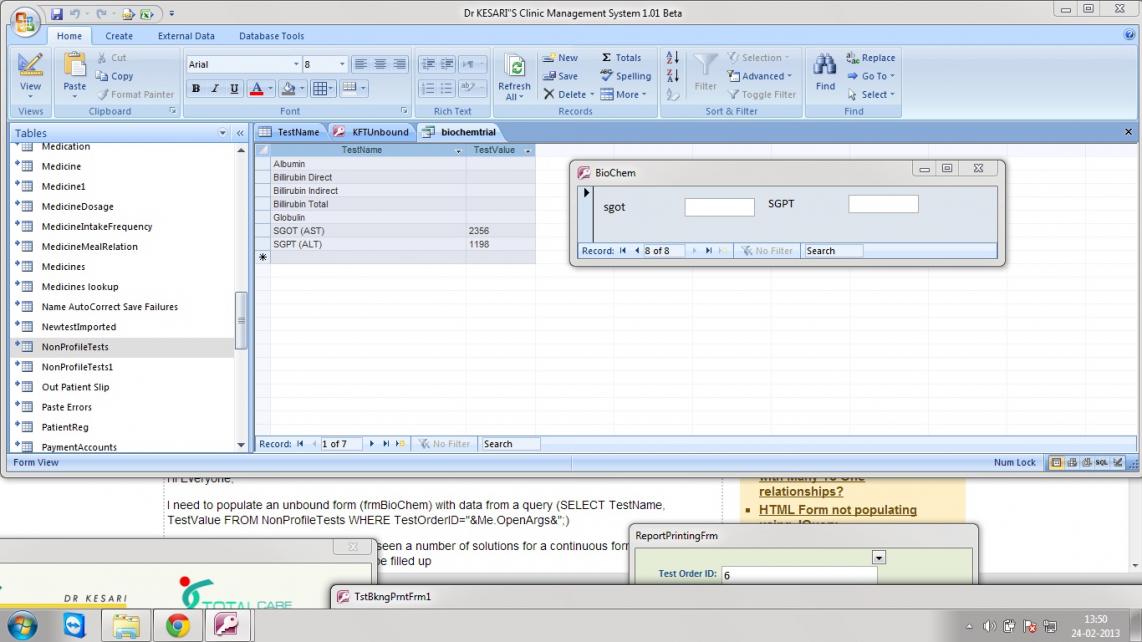
Task: Go to previous record in BioChem form
Action: point(637,251)
